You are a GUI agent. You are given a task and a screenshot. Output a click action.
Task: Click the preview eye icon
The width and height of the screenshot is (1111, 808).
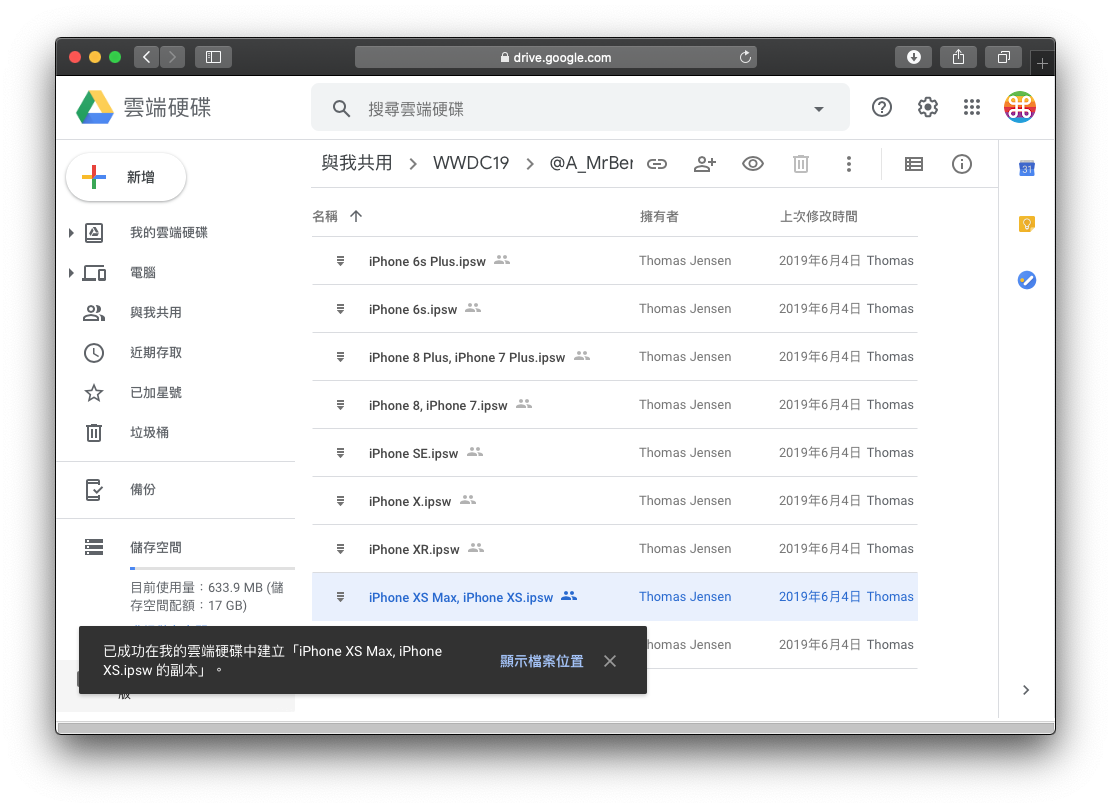click(752, 164)
